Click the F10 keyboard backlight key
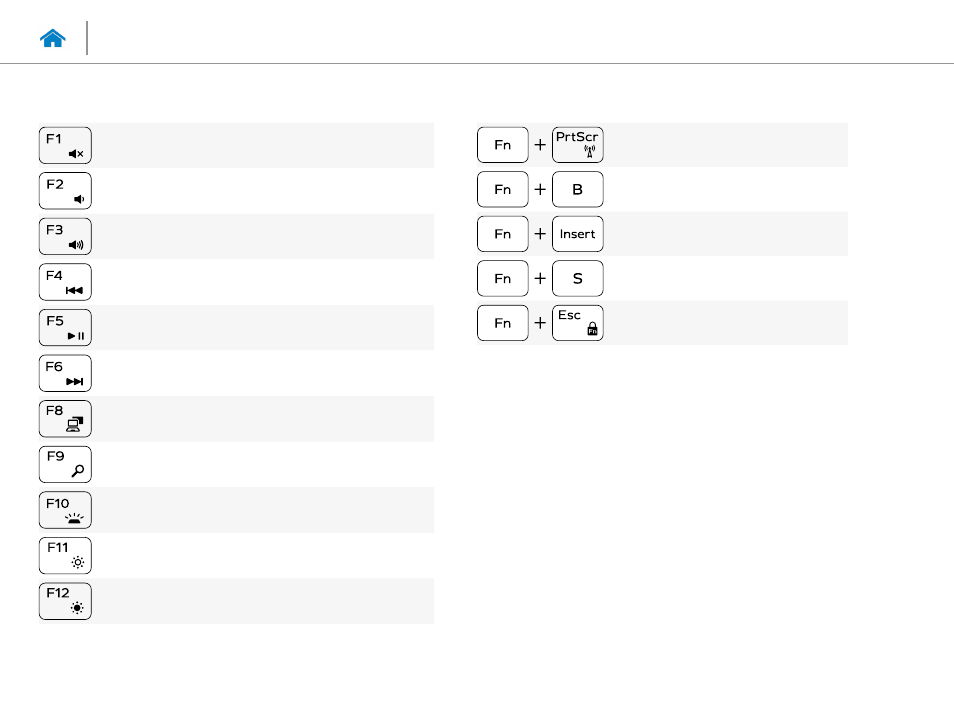Screen dimensions: 954x721 (65, 510)
